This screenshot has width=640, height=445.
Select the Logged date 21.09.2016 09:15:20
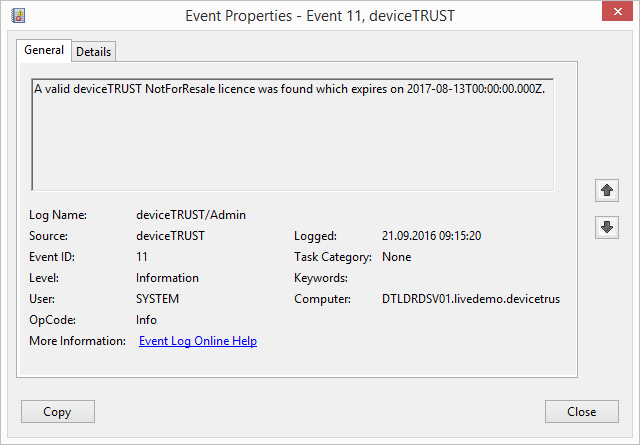coord(432,236)
